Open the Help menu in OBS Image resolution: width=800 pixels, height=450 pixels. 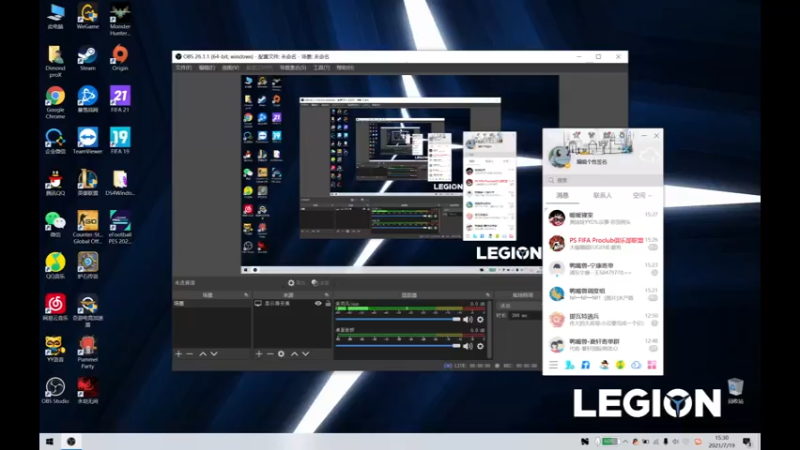point(345,68)
